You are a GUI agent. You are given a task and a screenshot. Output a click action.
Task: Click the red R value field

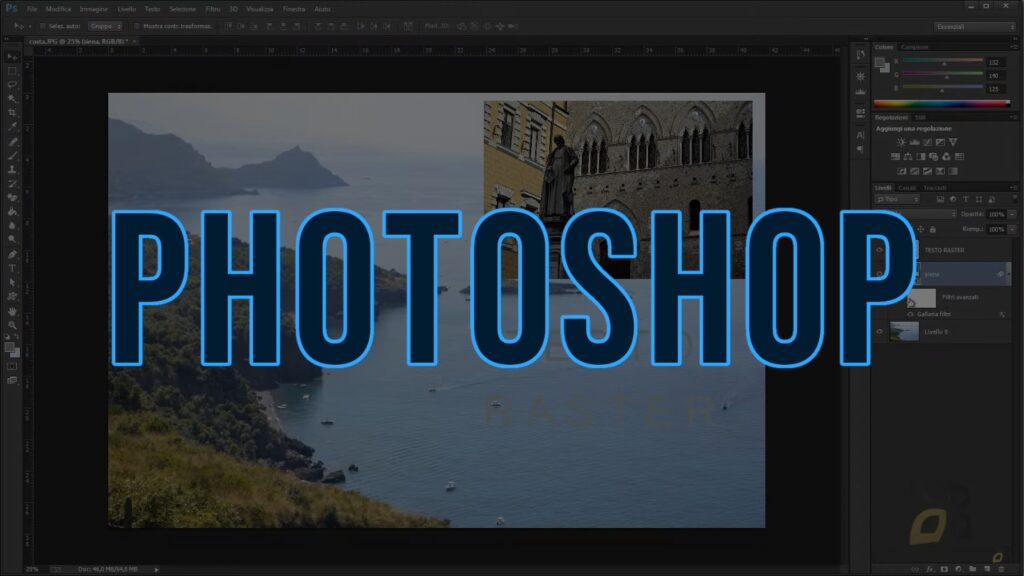click(995, 62)
